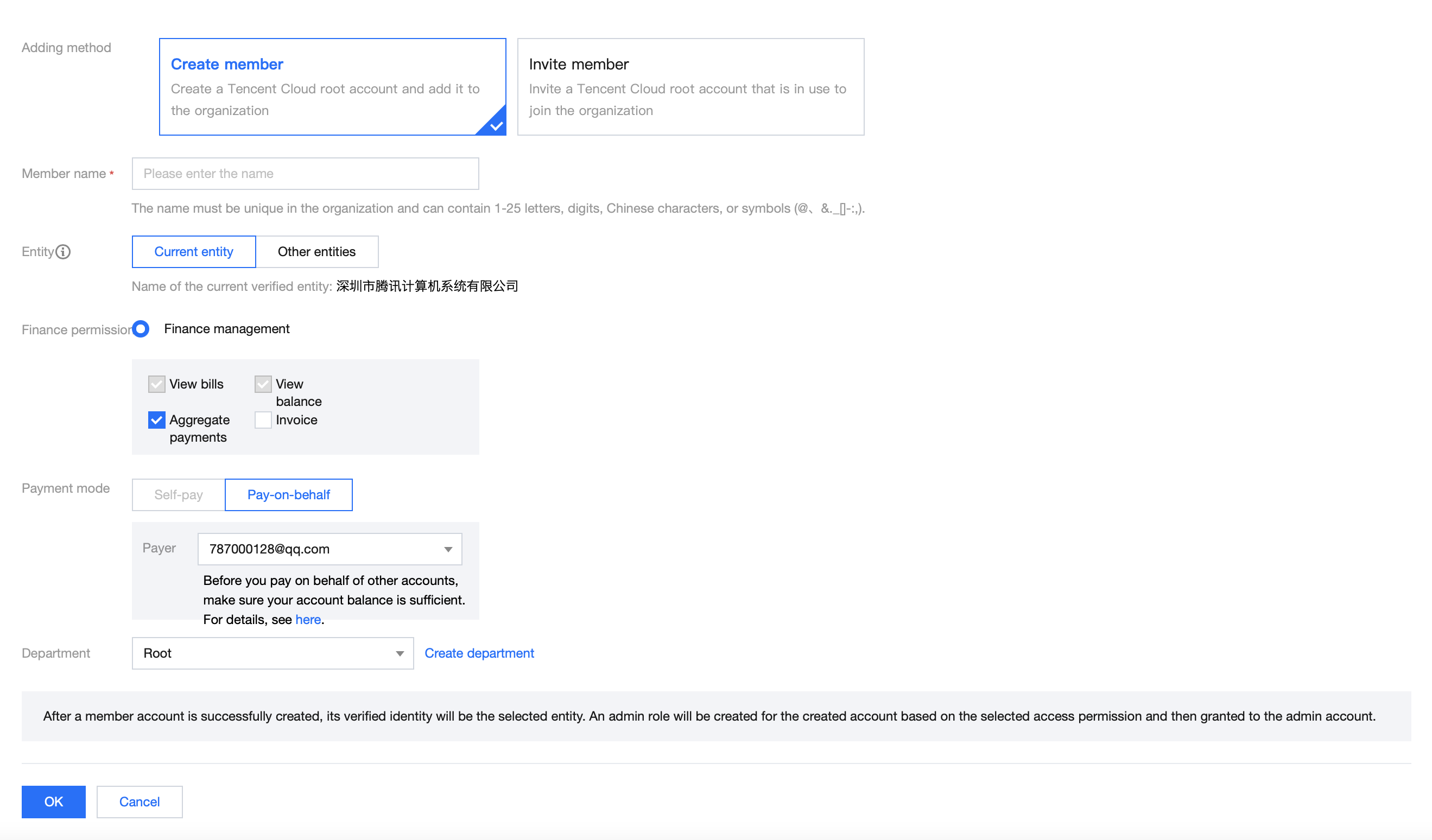Select Finance management radio button
This screenshot has height=840, width=1432.
(x=141, y=329)
